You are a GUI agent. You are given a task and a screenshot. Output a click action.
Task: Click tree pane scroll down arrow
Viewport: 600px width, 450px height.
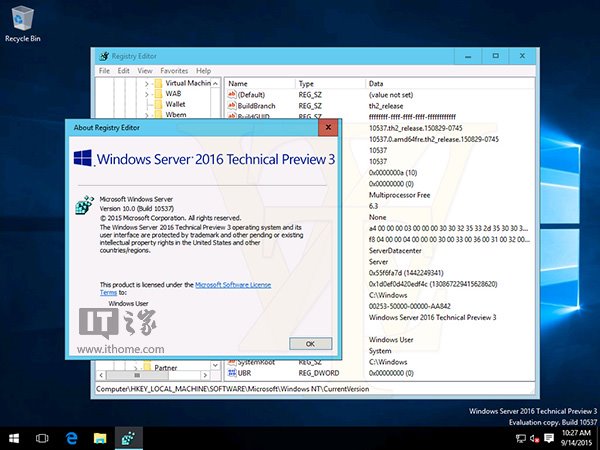215,365
